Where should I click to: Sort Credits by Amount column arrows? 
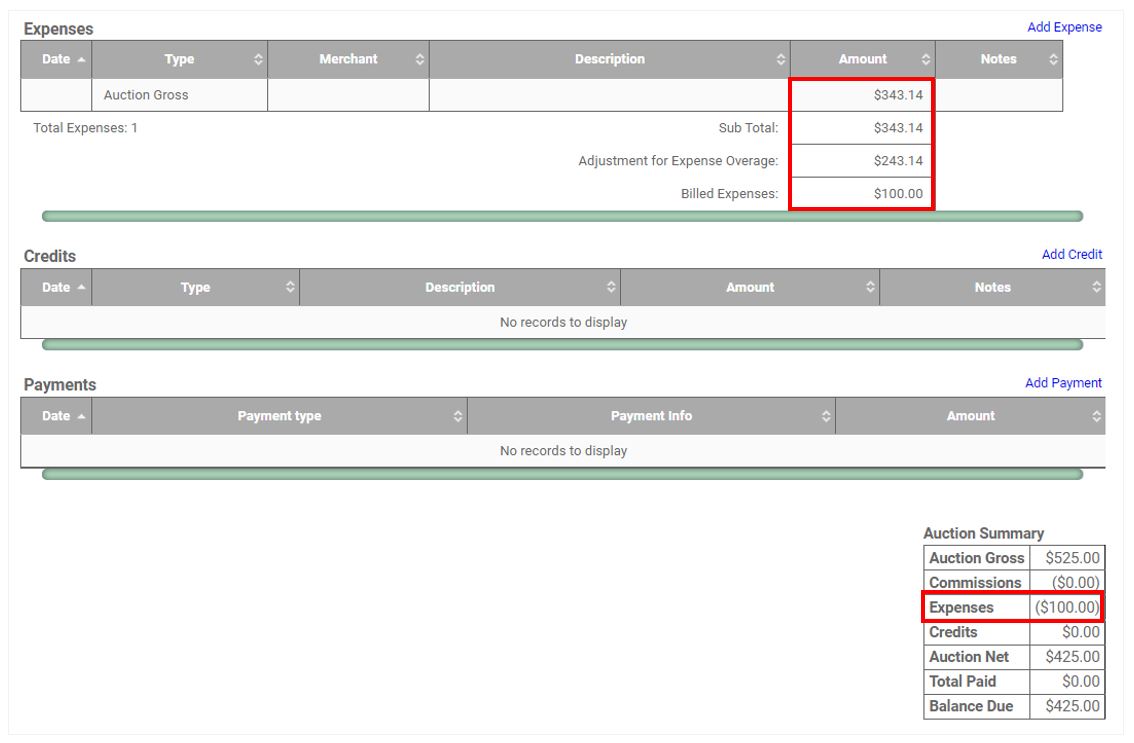870,287
